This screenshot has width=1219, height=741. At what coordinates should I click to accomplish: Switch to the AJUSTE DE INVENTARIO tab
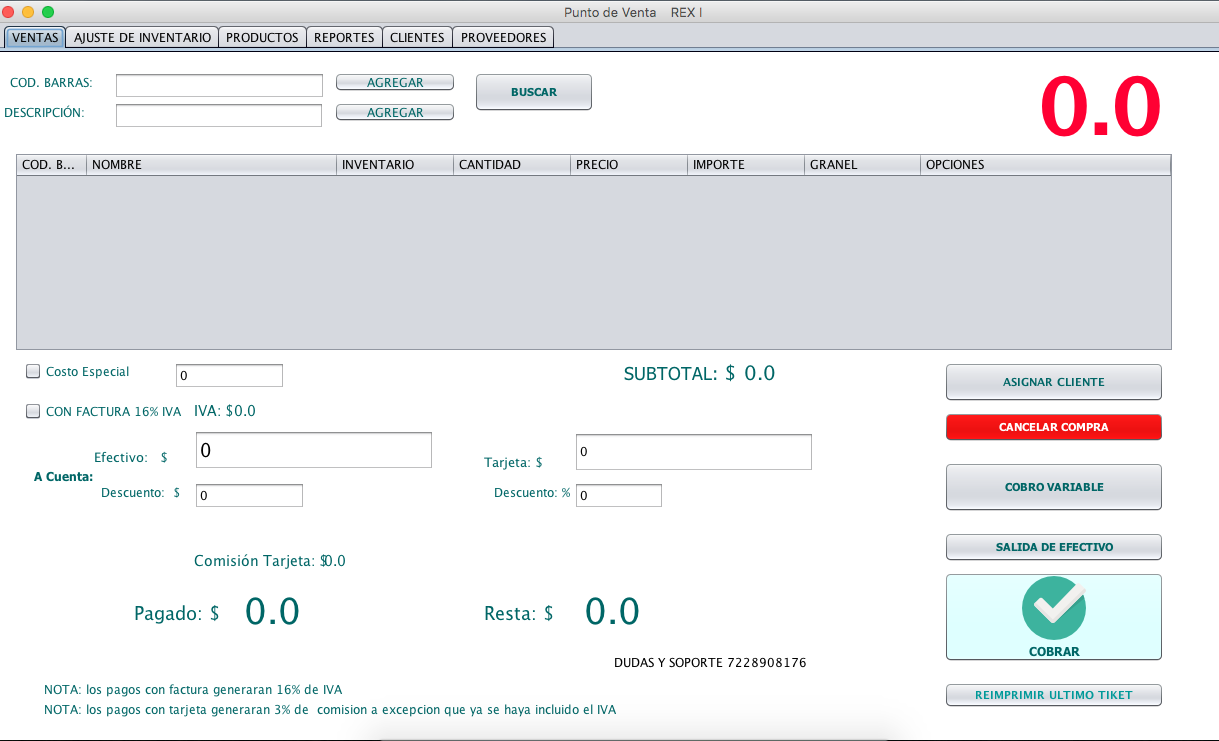[x=142, y=37]
